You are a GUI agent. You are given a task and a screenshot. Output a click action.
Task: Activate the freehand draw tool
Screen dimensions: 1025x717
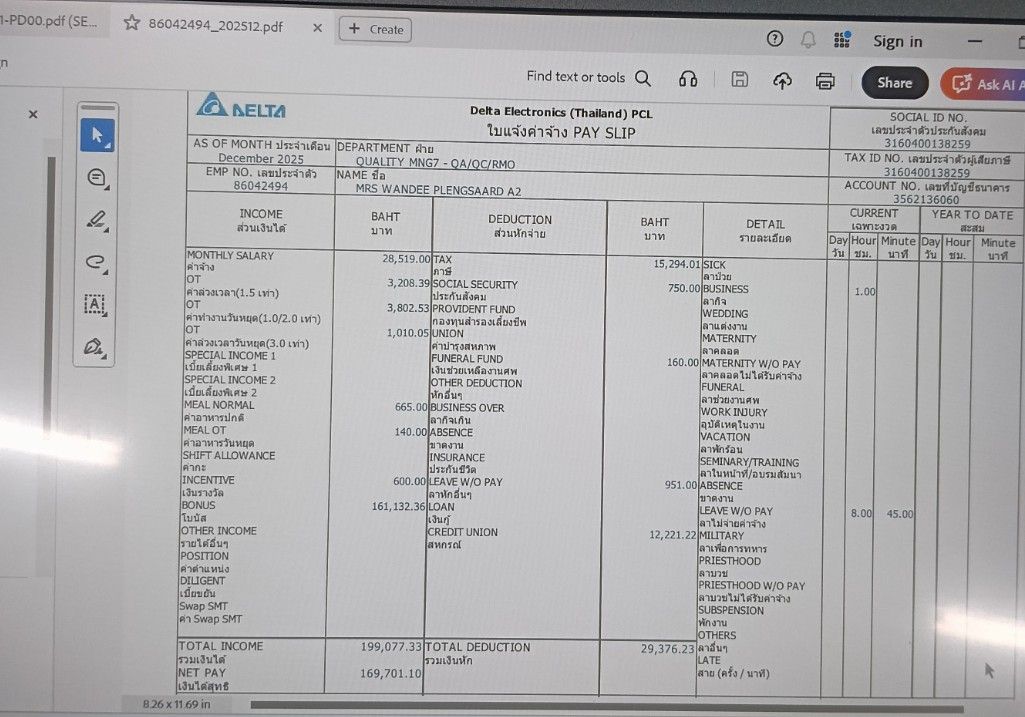pos(96,262)
